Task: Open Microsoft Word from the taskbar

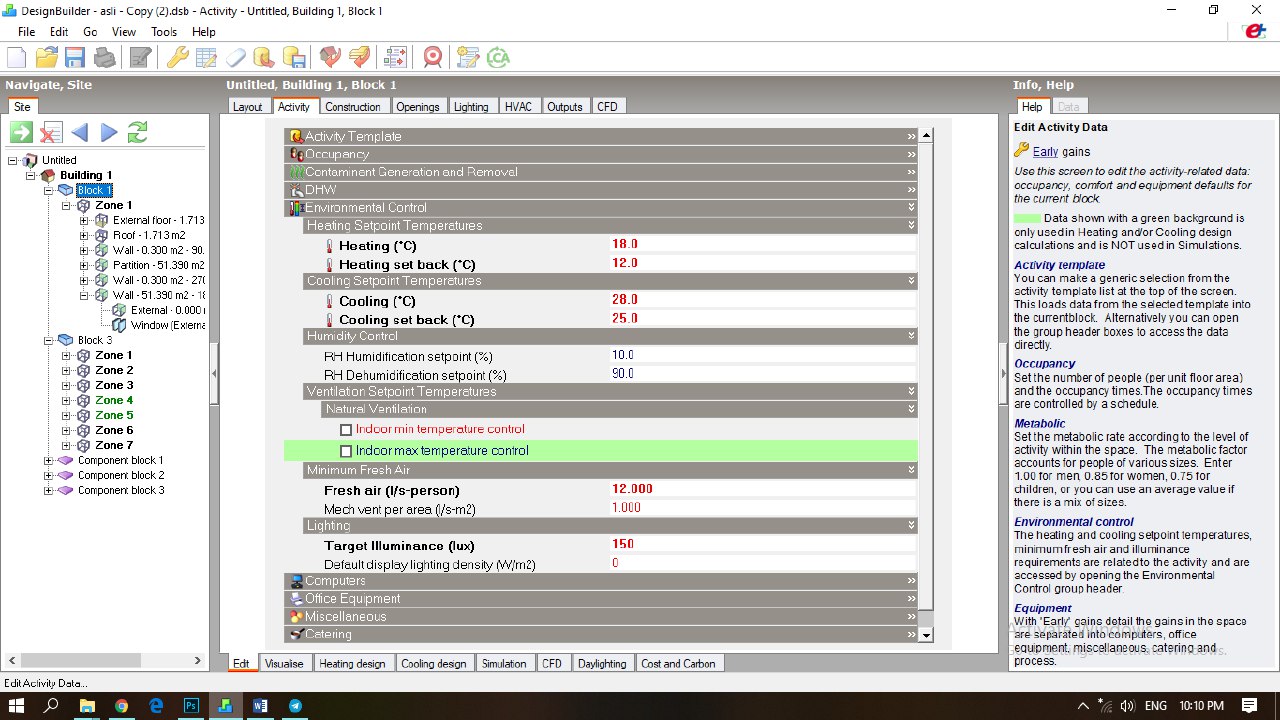Action: tap(260, 706)
